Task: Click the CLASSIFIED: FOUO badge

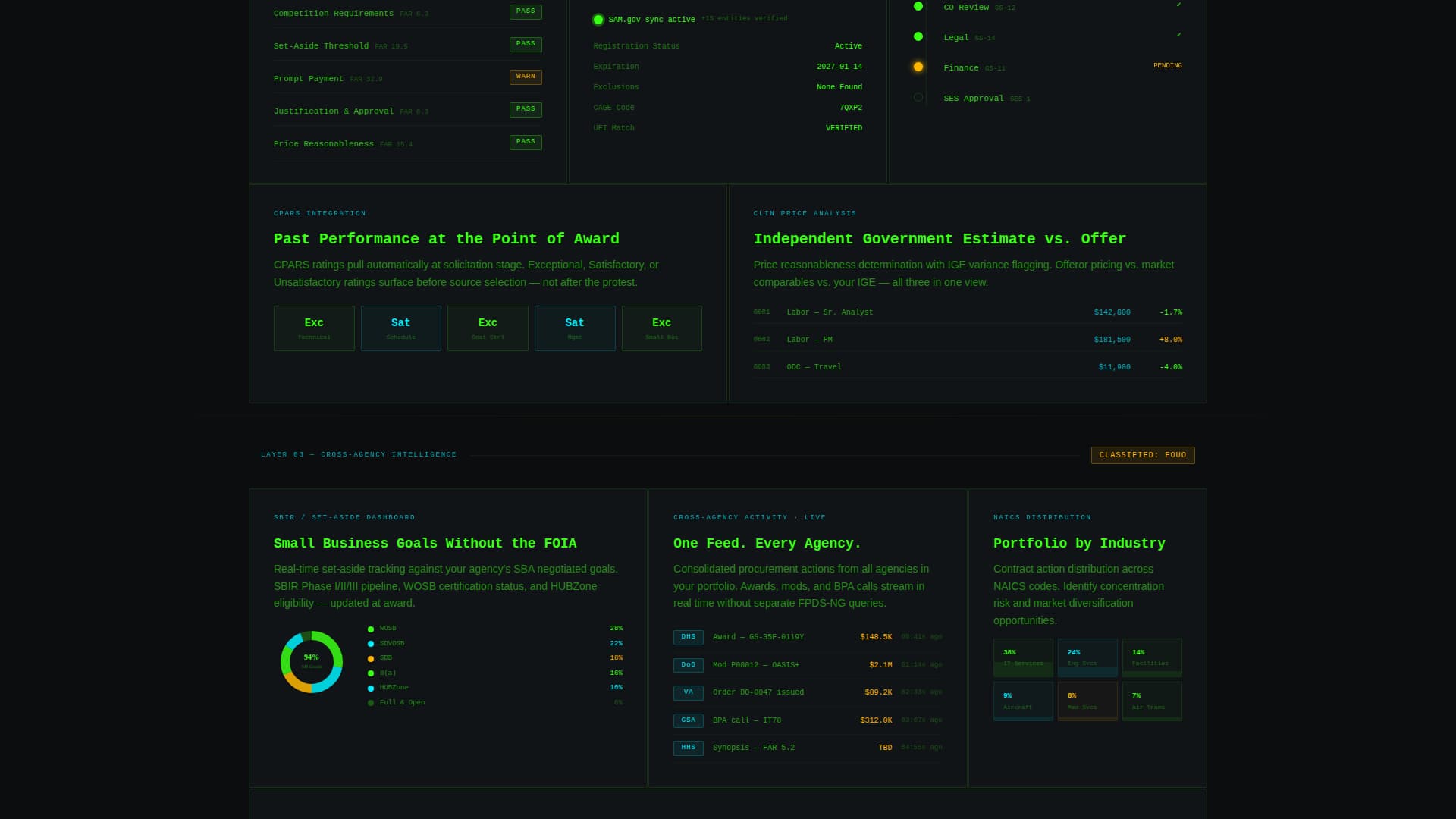Action: [x=1142, y=455]
